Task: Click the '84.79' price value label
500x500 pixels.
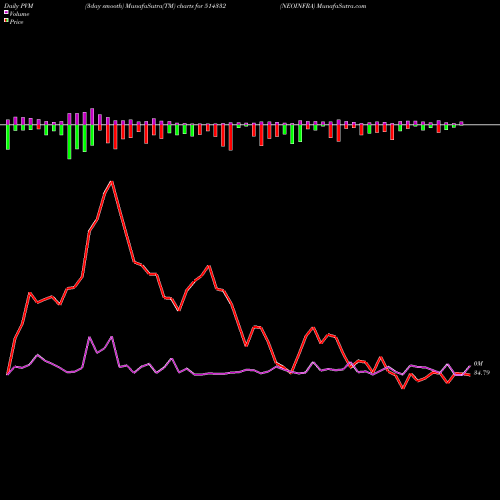Action: coord(482,373)
